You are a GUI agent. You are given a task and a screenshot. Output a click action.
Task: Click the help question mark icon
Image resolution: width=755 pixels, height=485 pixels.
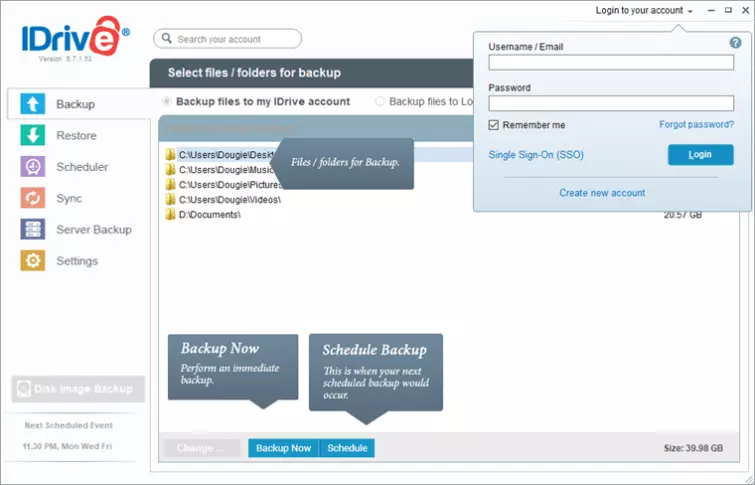[735, 43]
